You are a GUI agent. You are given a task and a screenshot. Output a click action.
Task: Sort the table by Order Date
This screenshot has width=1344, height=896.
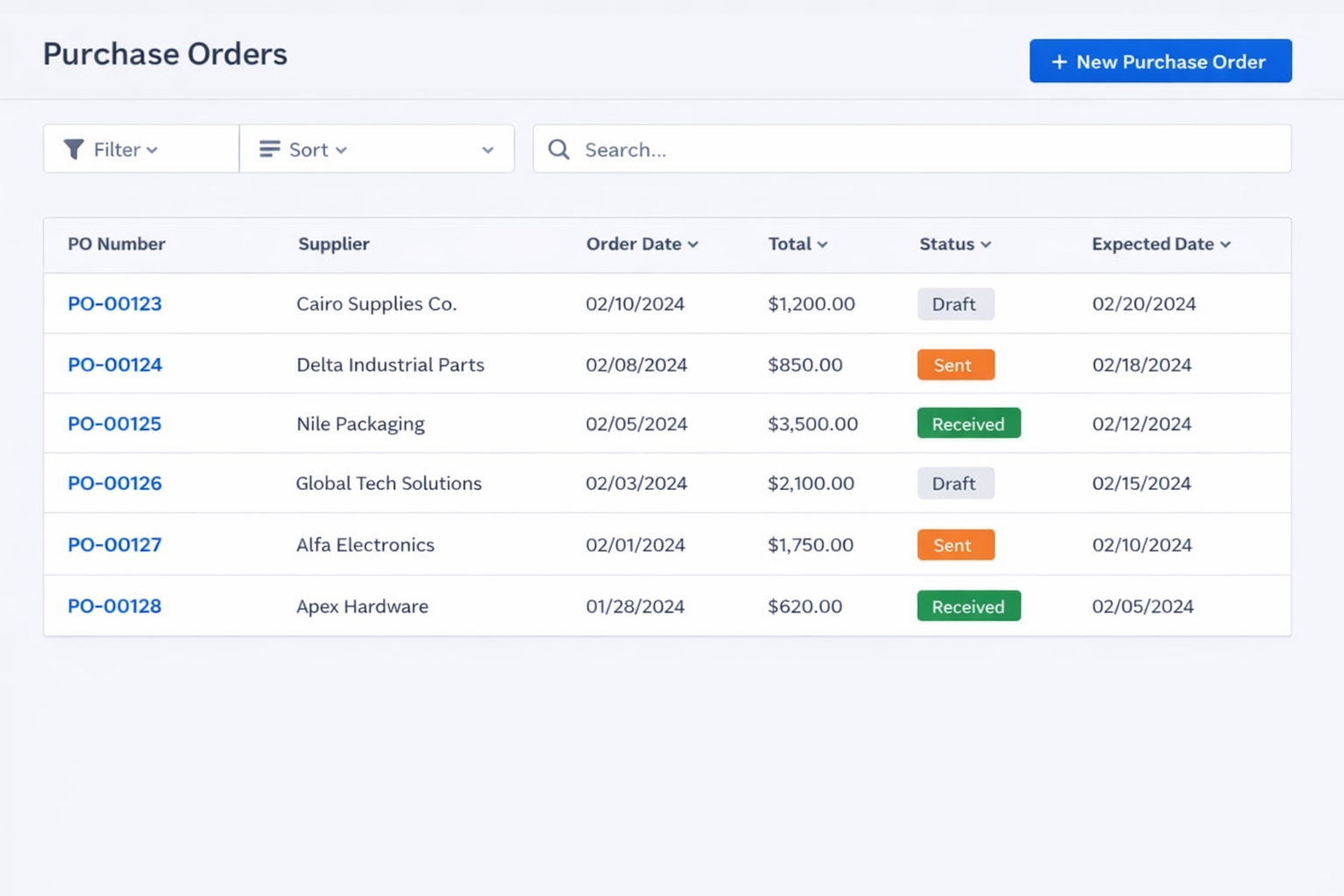click(641, 244)
